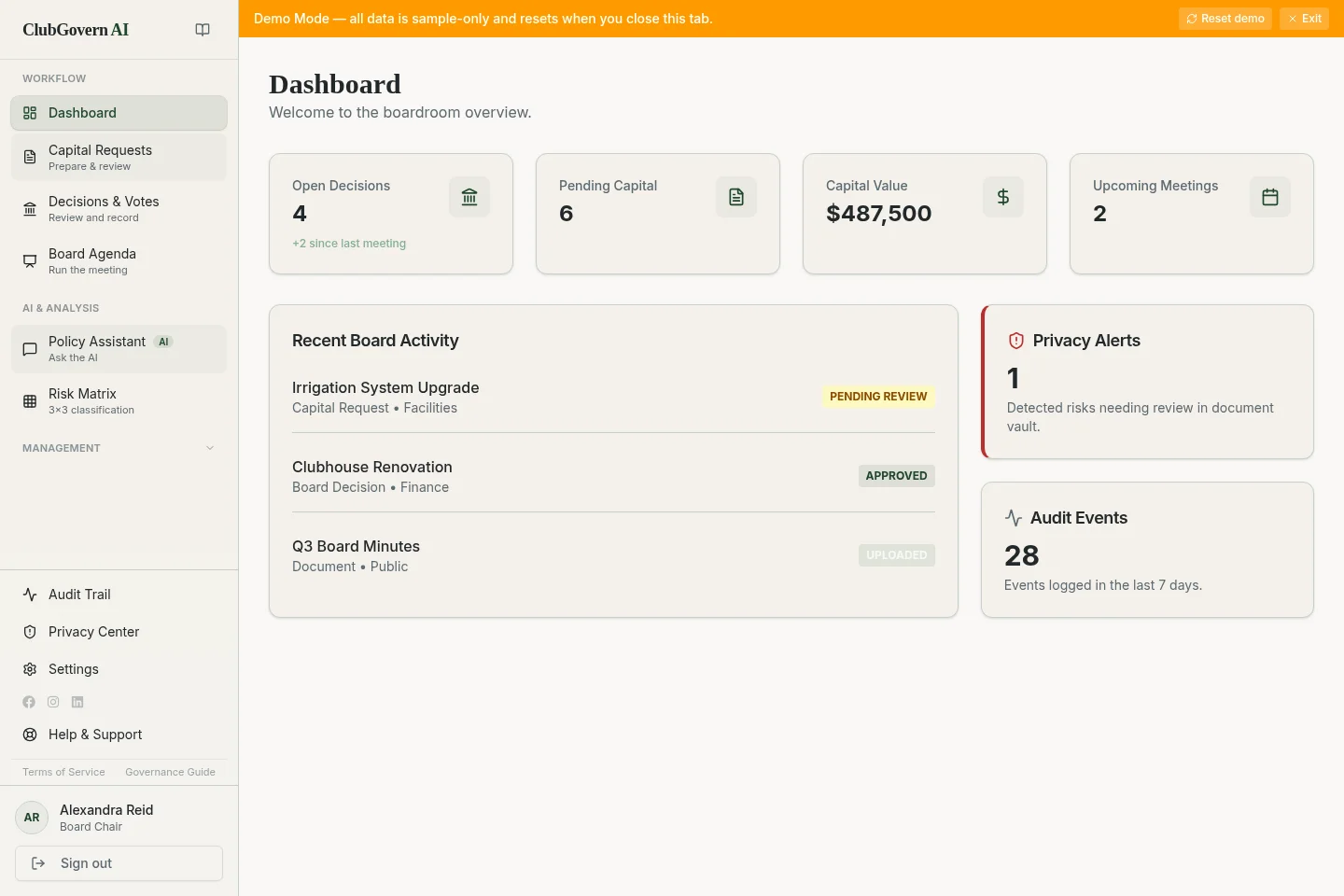Click the "$487,500" capital value
The image size is (1344, 896).
878,214
